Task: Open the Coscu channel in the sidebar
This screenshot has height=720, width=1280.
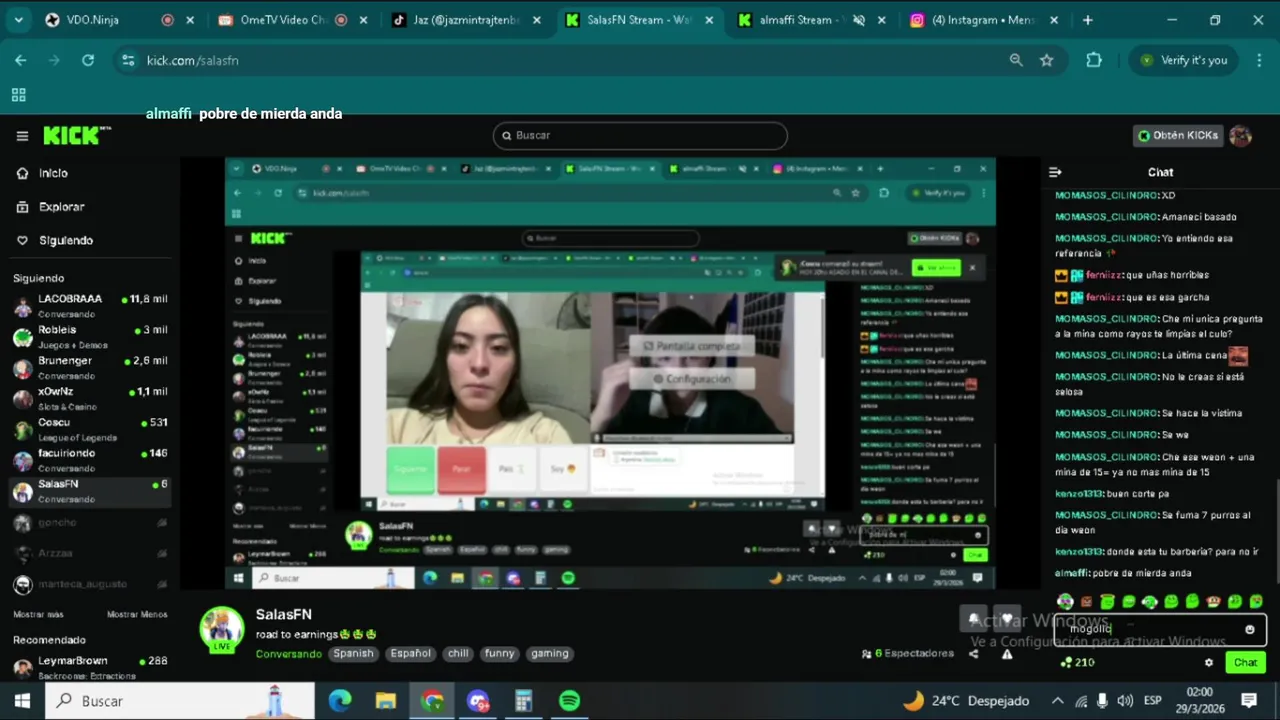Action: click(90, 429)
